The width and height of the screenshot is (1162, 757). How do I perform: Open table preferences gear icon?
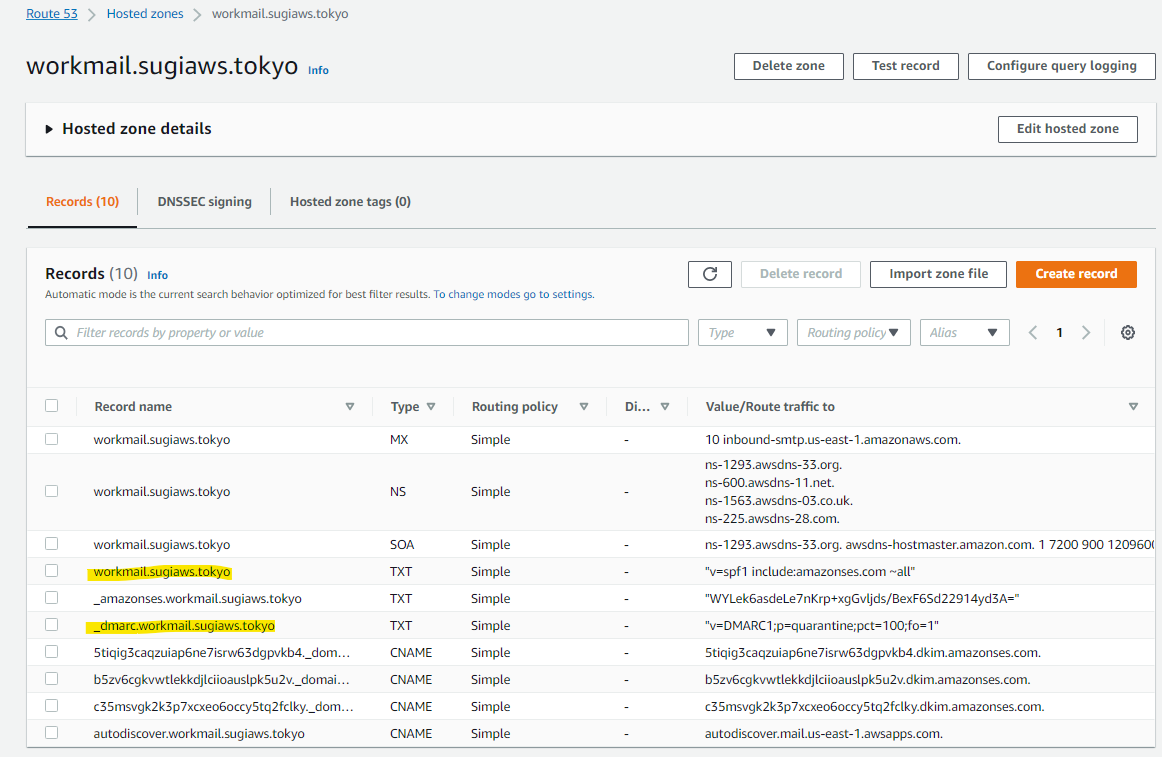pos(1128,333)
